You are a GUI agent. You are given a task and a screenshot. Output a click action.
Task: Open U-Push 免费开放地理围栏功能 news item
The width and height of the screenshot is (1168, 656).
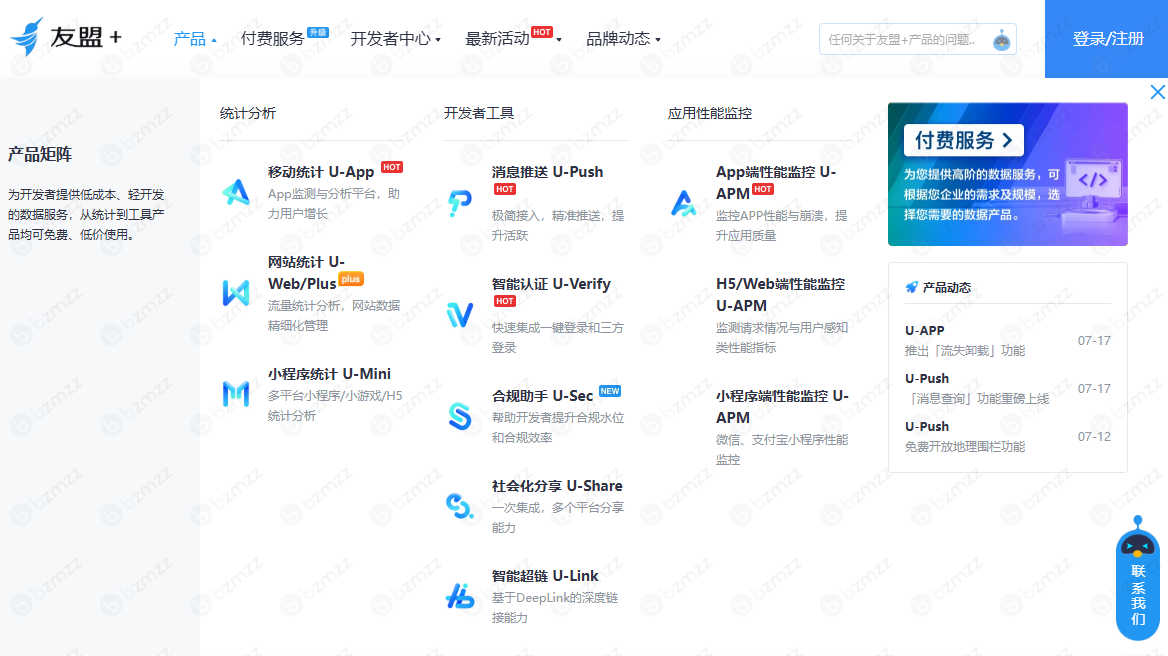click(x=1007, y=436)
